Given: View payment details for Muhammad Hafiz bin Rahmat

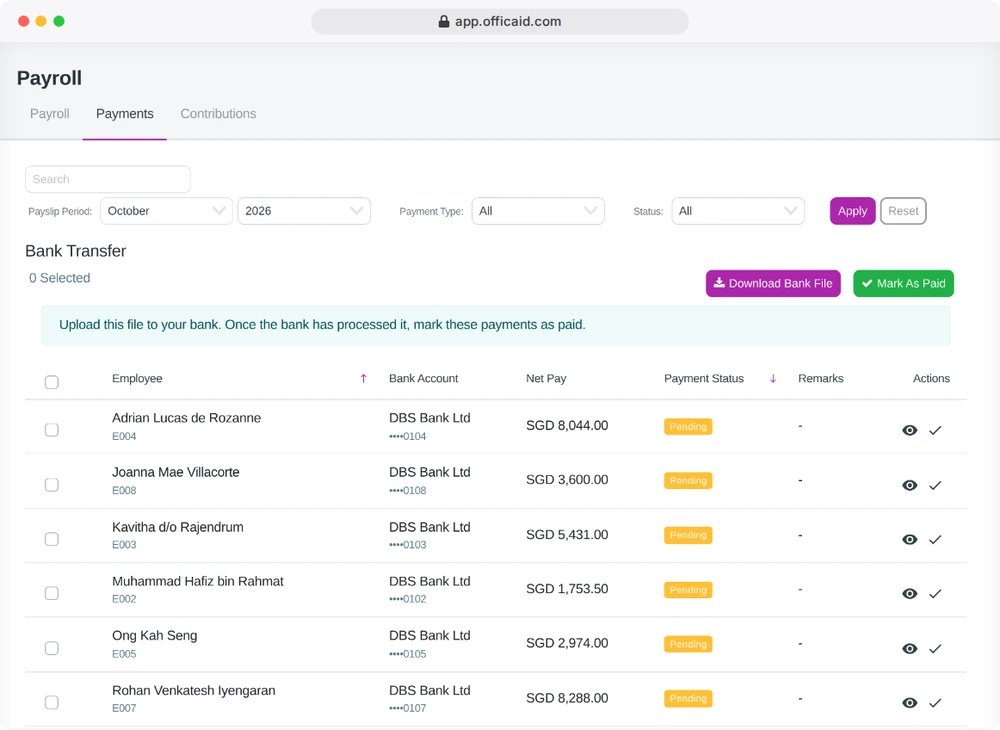Looking at the screenshot, I should click(909, 594).
